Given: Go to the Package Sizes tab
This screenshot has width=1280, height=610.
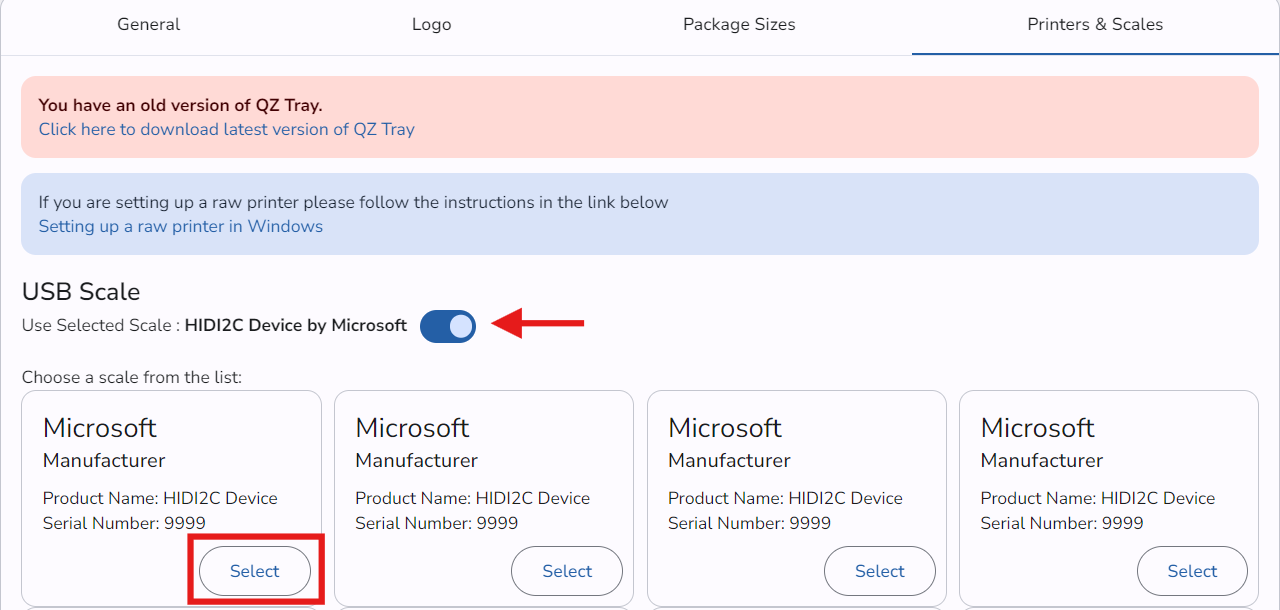Looking at the screenshot, I should pos(739,25).
